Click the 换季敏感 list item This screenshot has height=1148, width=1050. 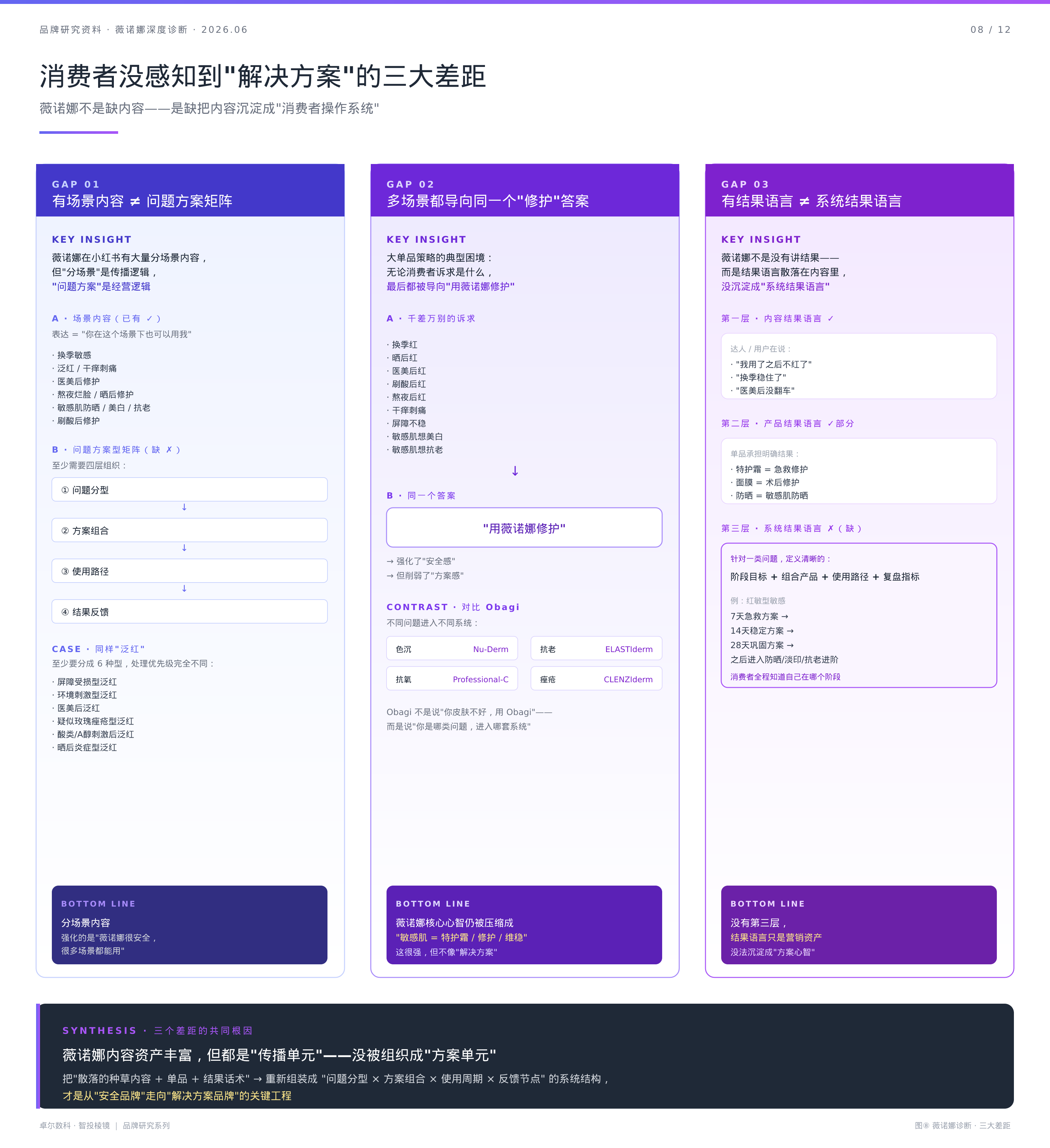(72, 355)
